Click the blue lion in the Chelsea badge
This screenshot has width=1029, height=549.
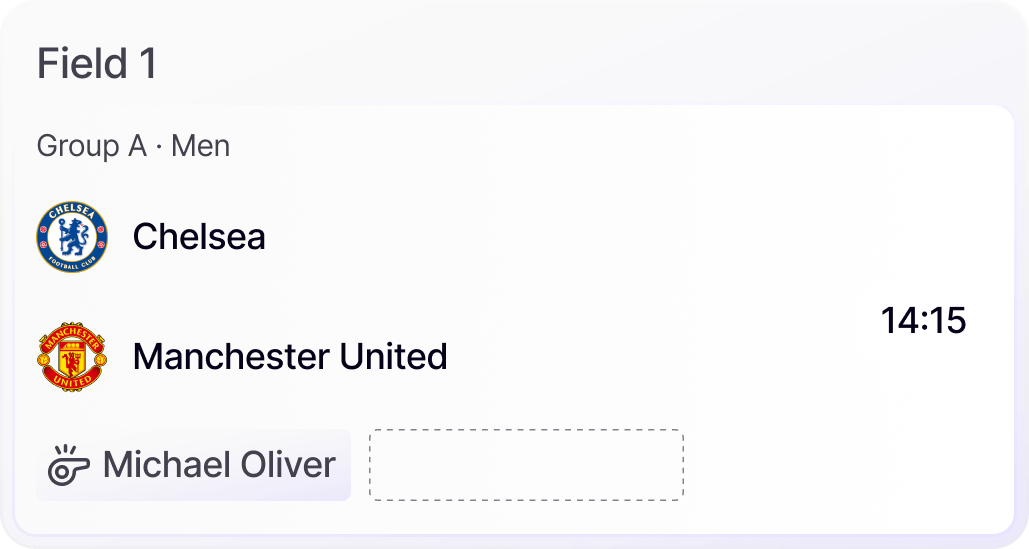click(x=71, y=237)
